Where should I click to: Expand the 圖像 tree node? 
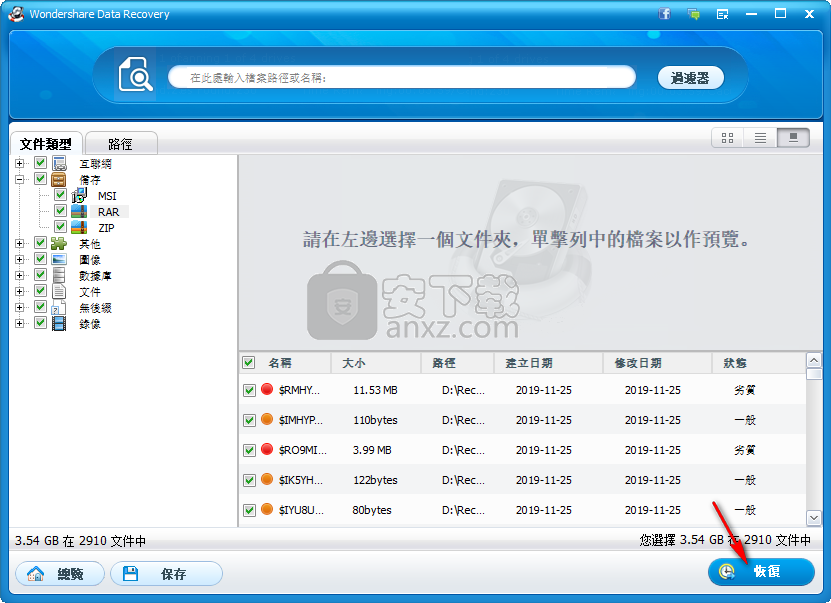[x=20, y=260]
